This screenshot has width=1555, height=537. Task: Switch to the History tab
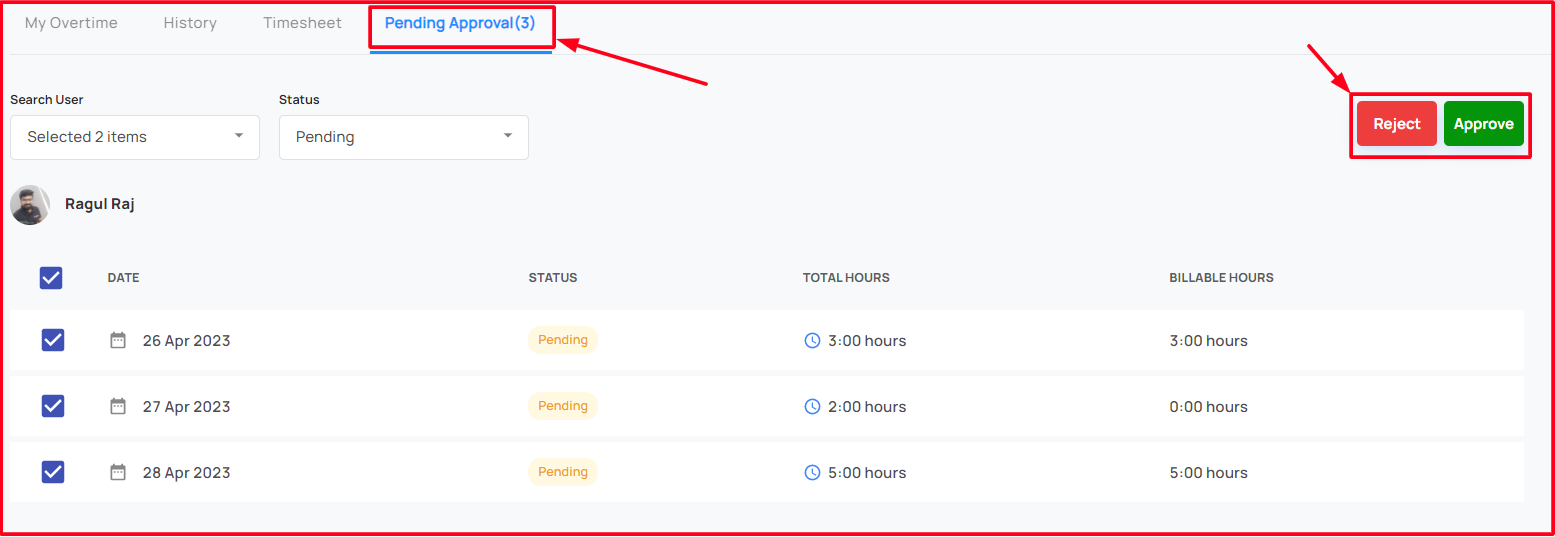[x=190, y=23]
